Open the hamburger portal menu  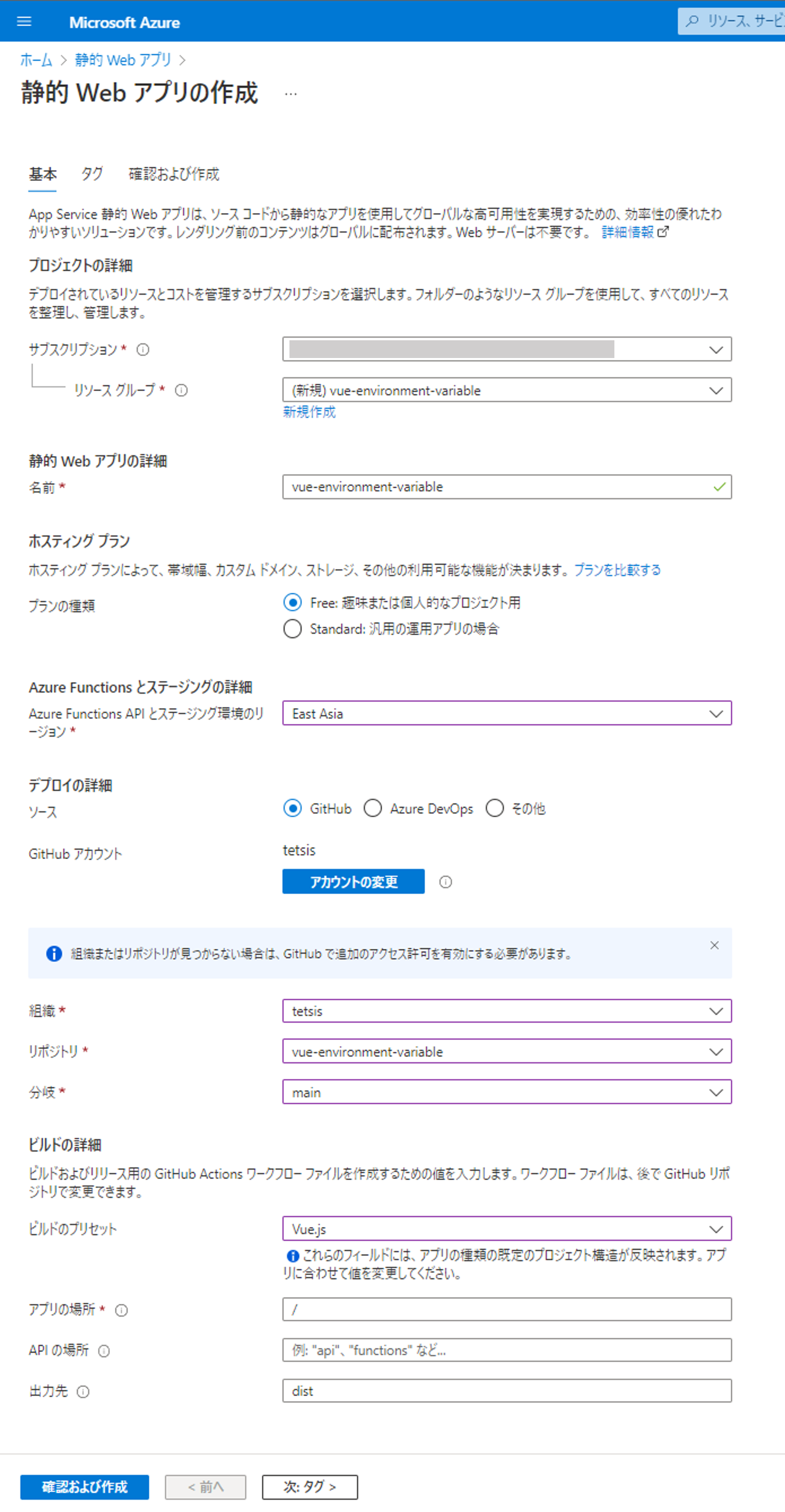pos(24,22)
